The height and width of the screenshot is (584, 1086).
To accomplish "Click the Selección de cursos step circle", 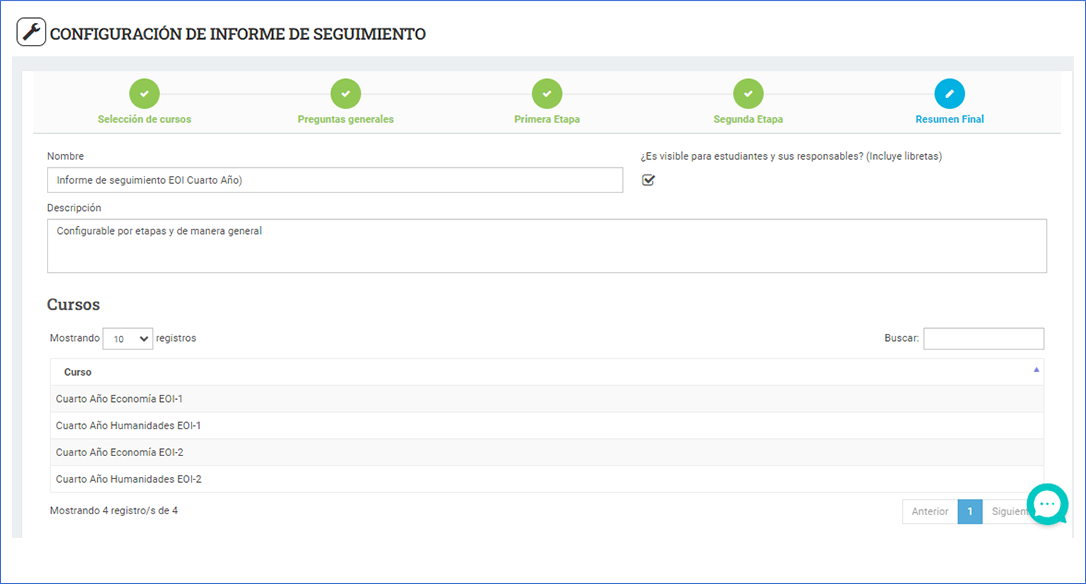I will 144,94.
